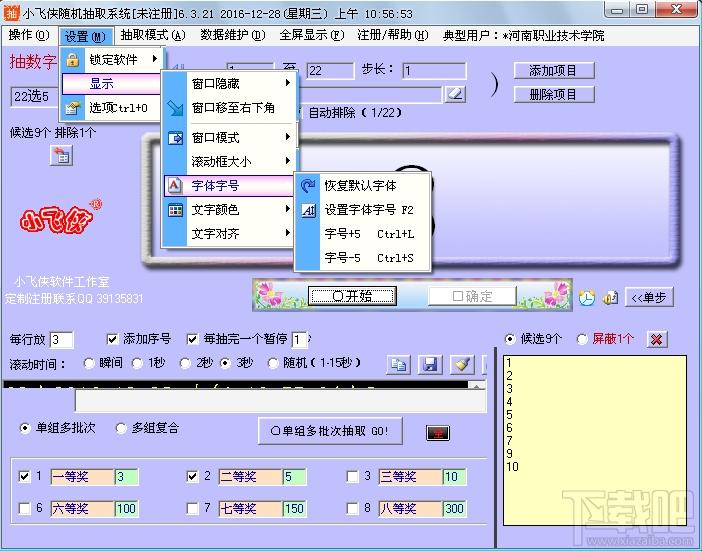
Task: Click the list icon below 候选9个 排除1个
Action: tap(61, 156)
